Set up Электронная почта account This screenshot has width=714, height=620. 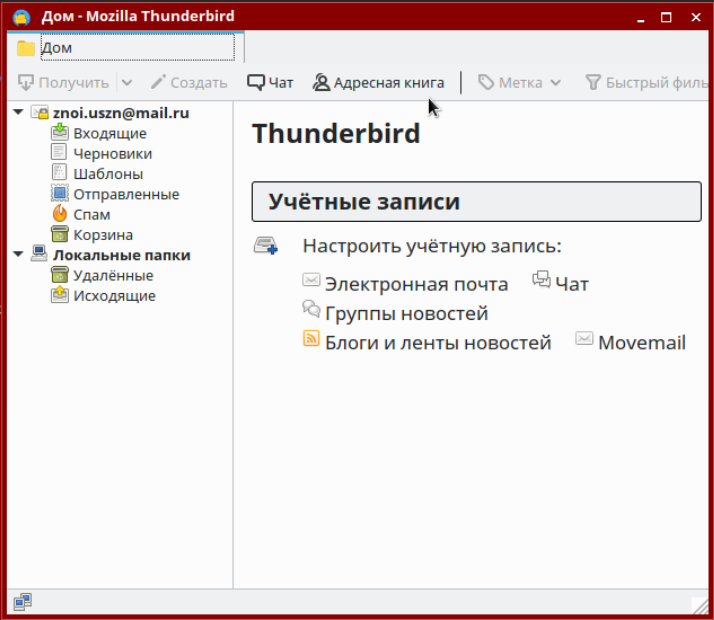tap(416, 285)
